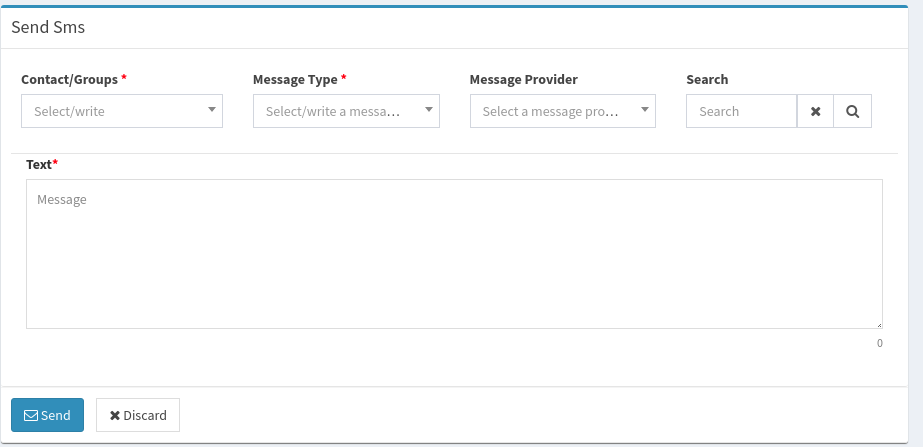Expand the Contact/Groups dropdown arrow
The image size is (923, 447).
pyautogui.click(x=212, y=110)
